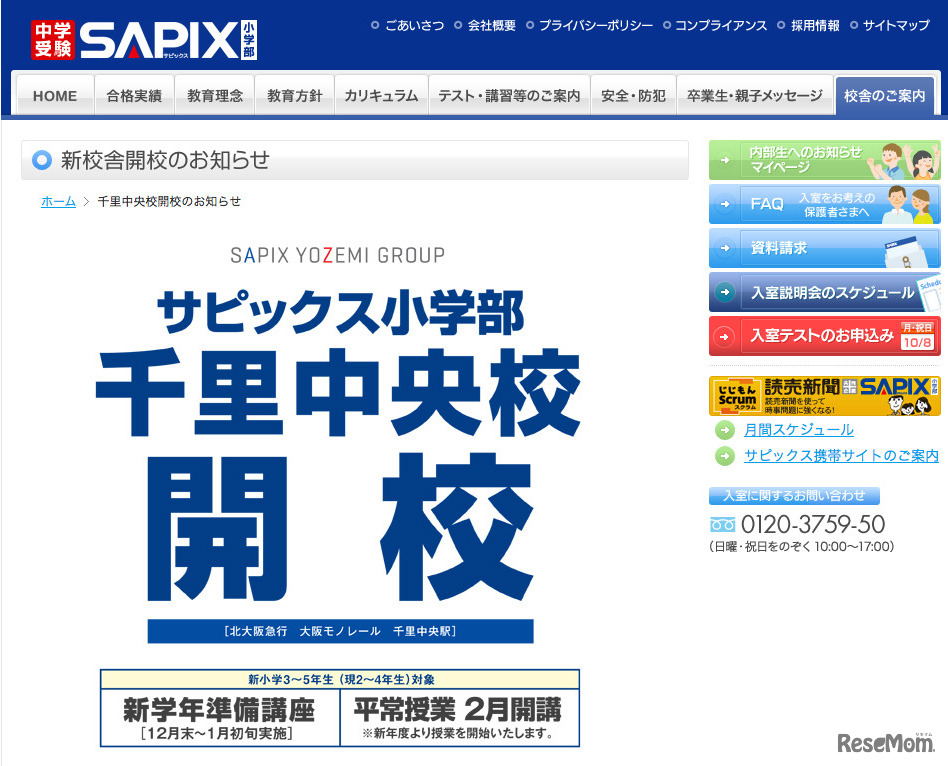Image resolution: width=948 pixels, height=766 pixels.
Task: Click the 千里中央校開校のお知らせ breadcrumb text
Action: coord(169,201)
